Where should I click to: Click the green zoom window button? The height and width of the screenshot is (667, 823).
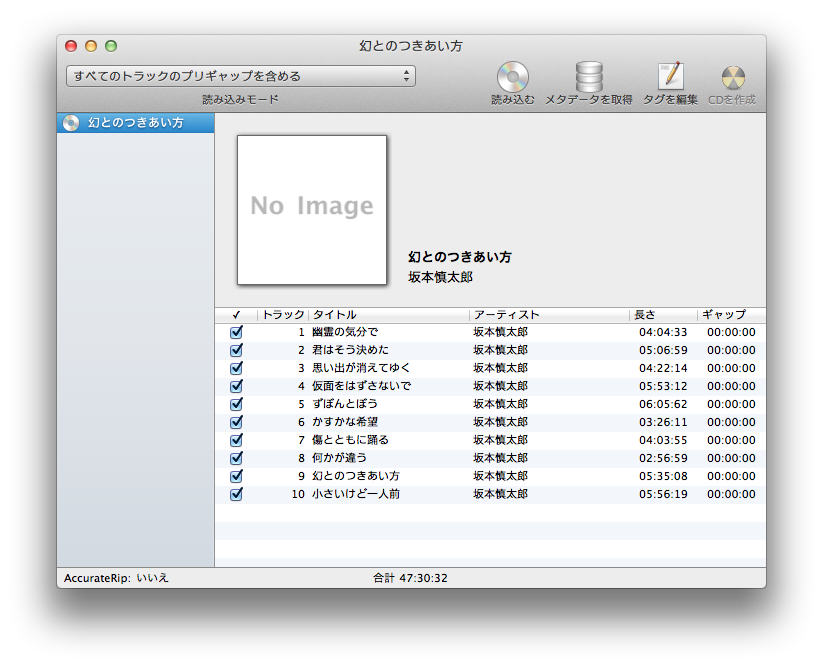click(111, 46)
